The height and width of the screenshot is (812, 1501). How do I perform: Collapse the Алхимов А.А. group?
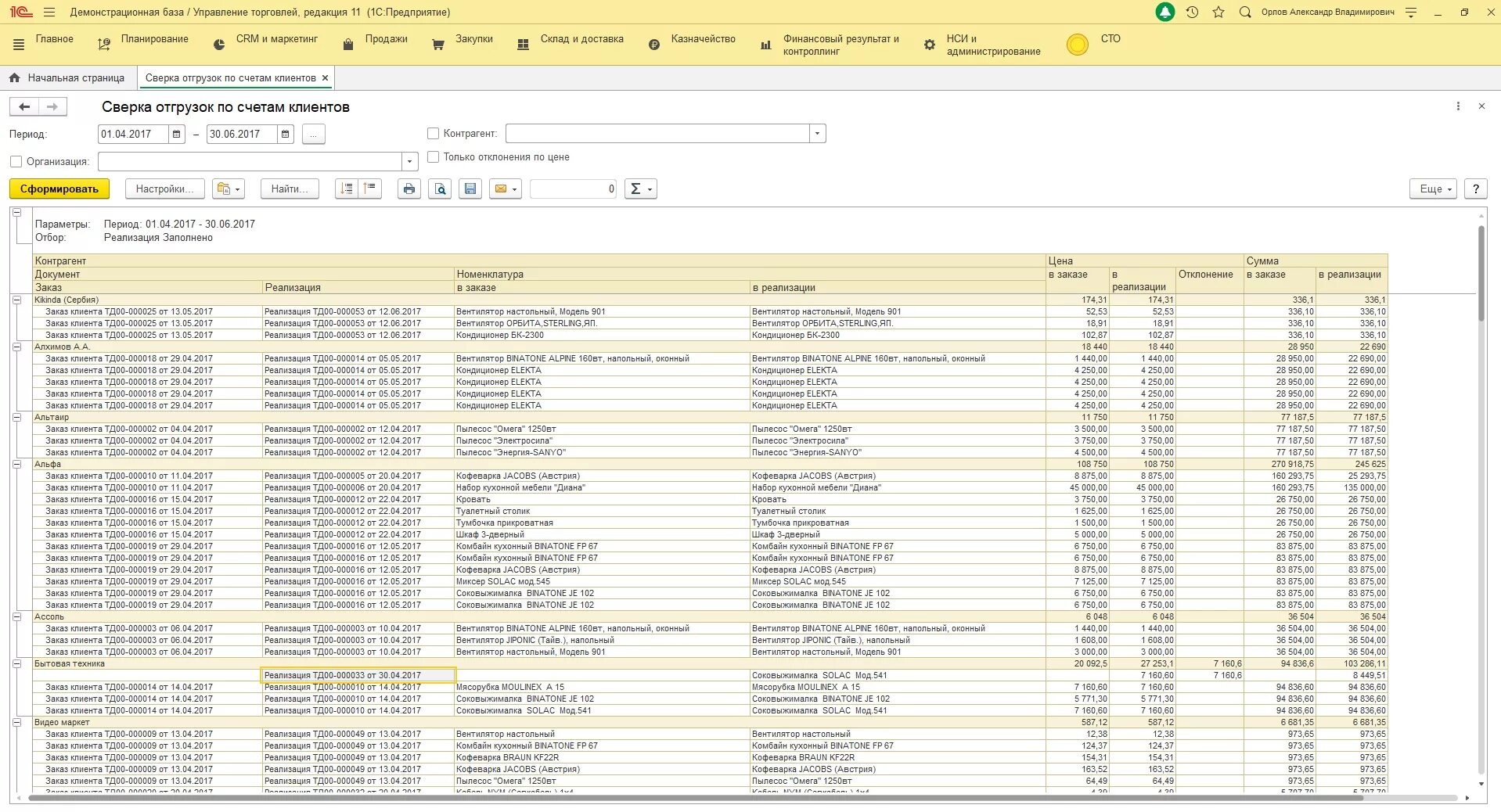tap(16, 347)
